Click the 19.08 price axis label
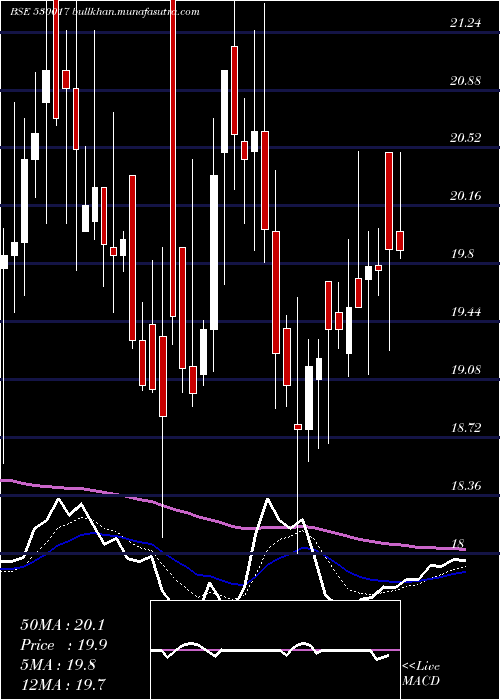The height and width of the screenshot is (700, 500). pos(466,370)
